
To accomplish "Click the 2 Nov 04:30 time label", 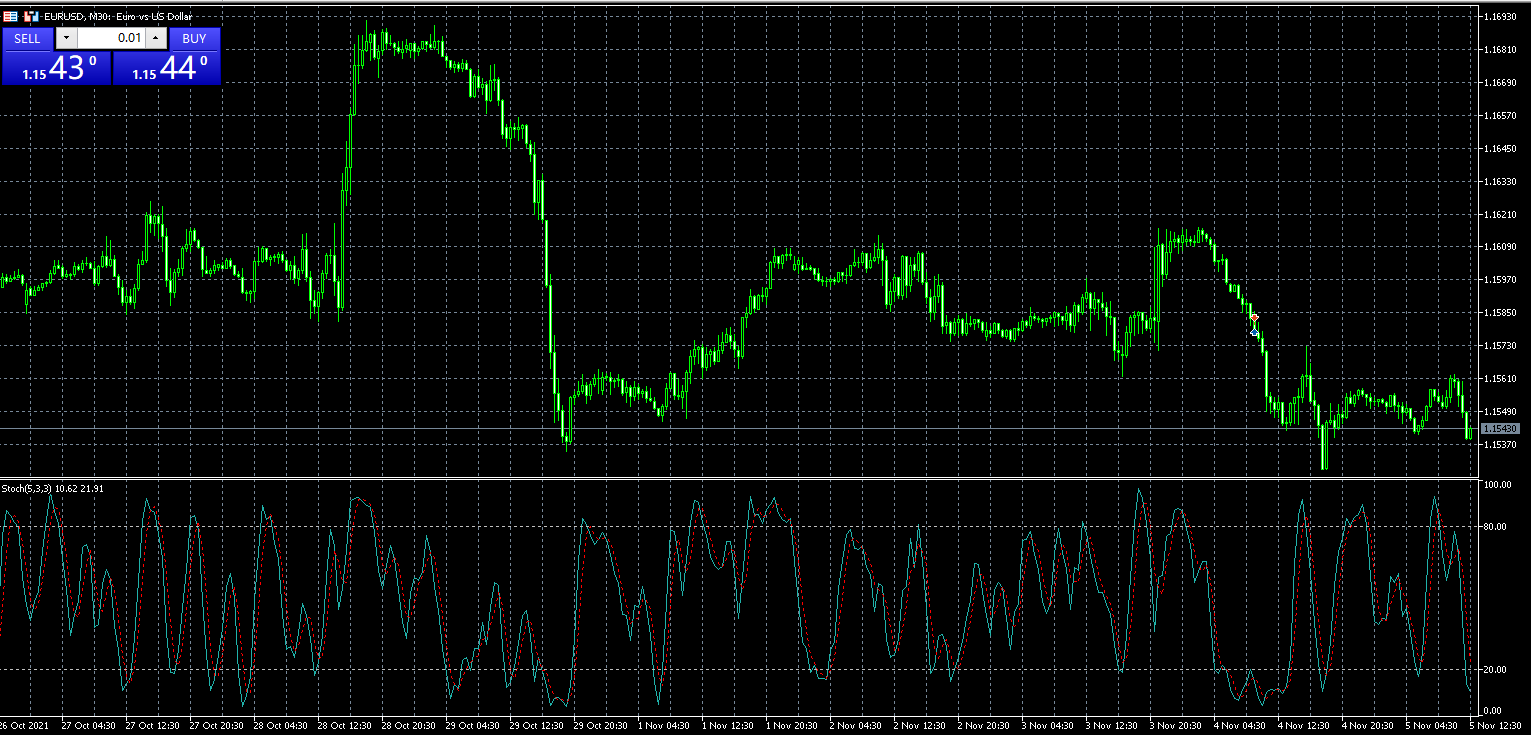I will pos(856,725).
